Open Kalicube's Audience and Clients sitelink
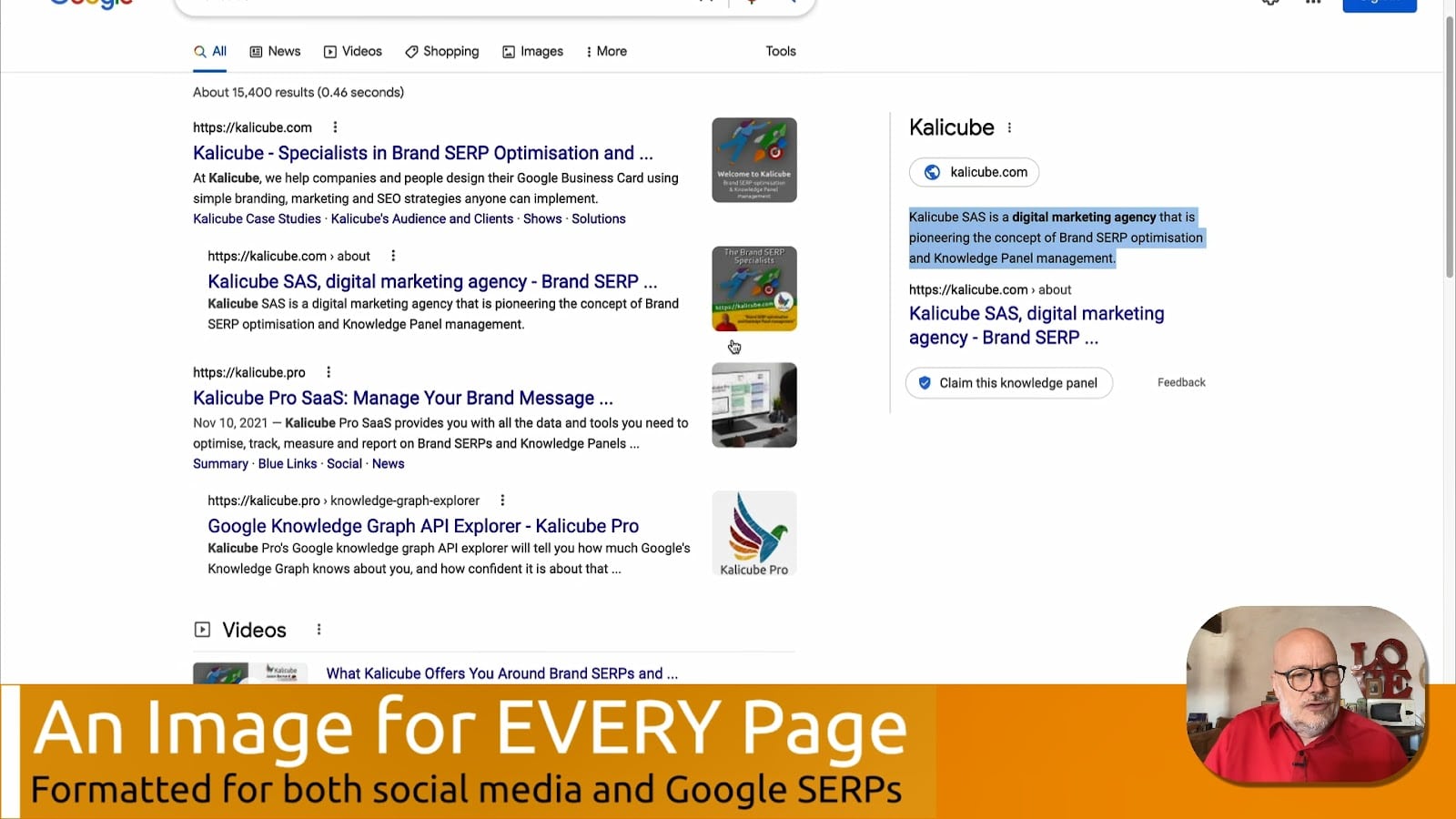The image size is (1456, 819). click(x=422, y=219)
